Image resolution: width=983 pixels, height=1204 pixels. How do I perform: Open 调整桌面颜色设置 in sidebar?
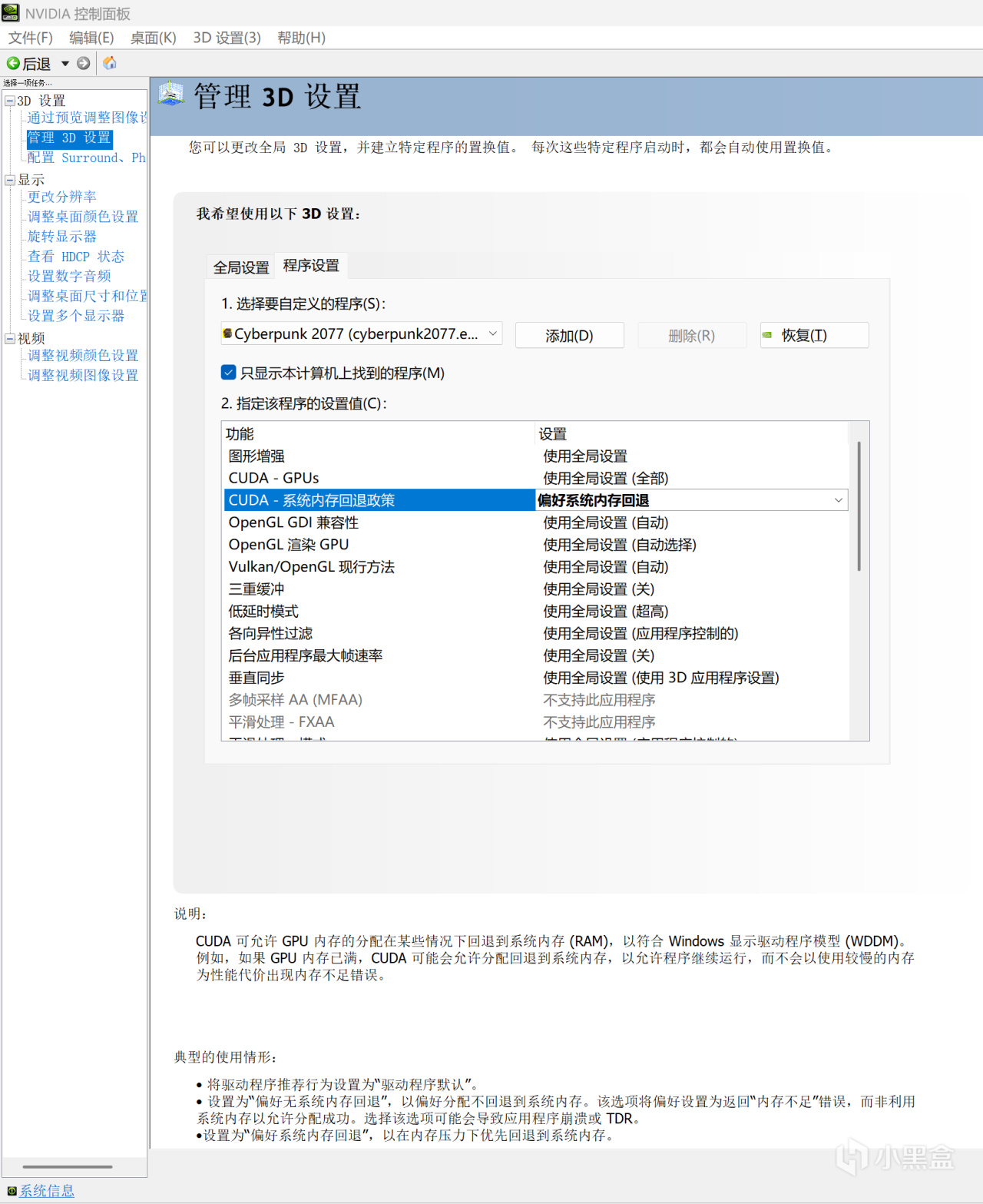pyautogui.click(x=83, y=217)
